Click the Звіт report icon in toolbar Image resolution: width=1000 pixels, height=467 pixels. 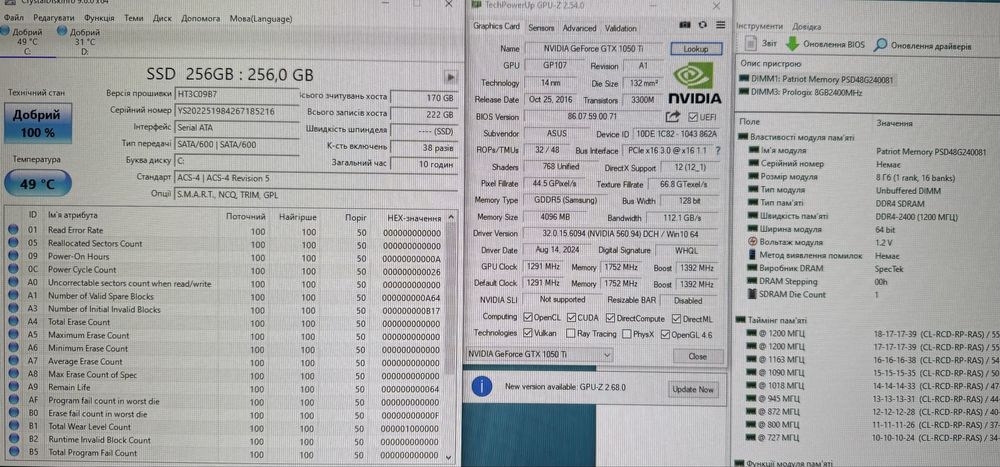751,45
